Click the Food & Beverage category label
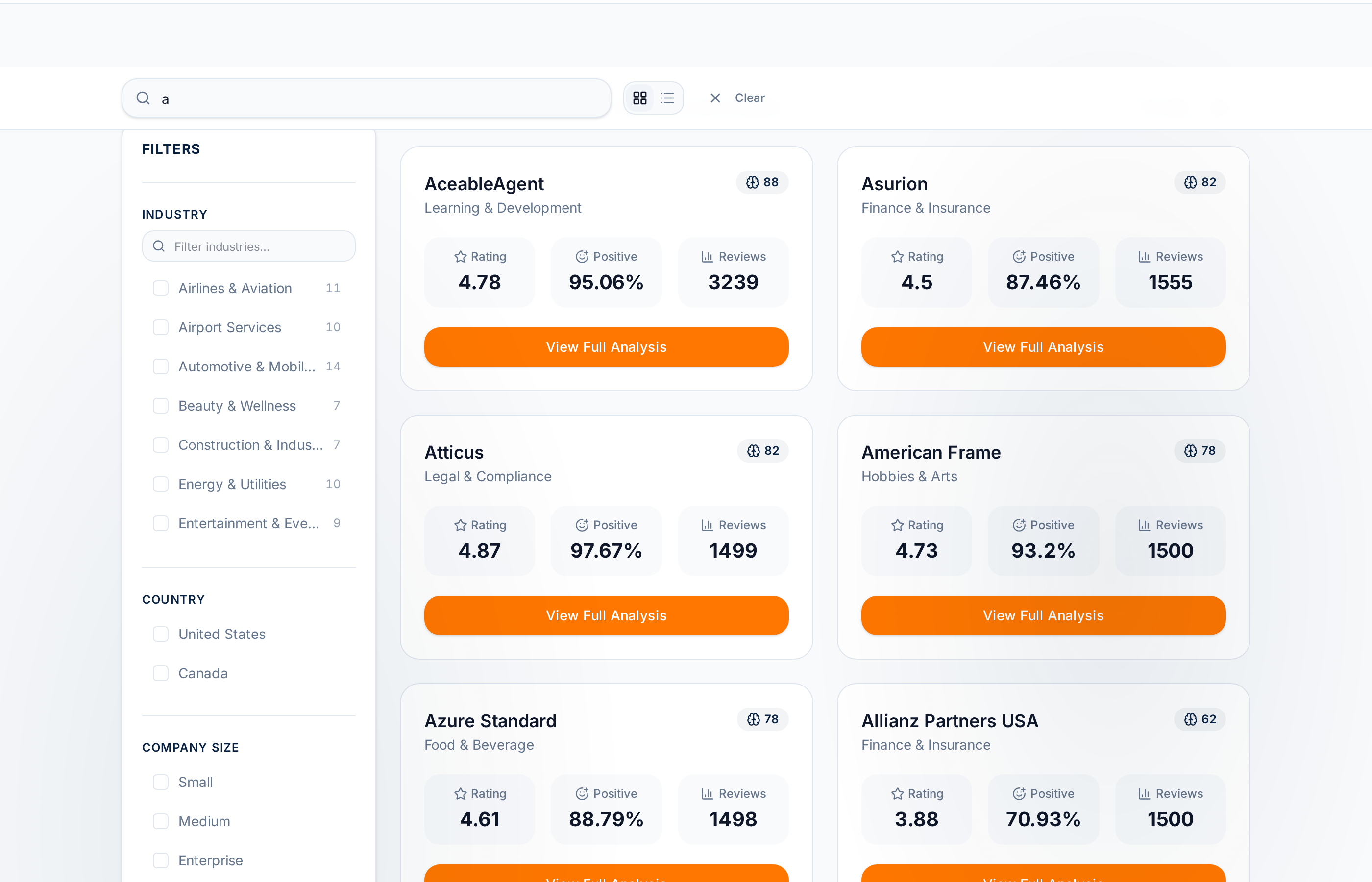The image size is (1372, 882). [x=479, y=745]
